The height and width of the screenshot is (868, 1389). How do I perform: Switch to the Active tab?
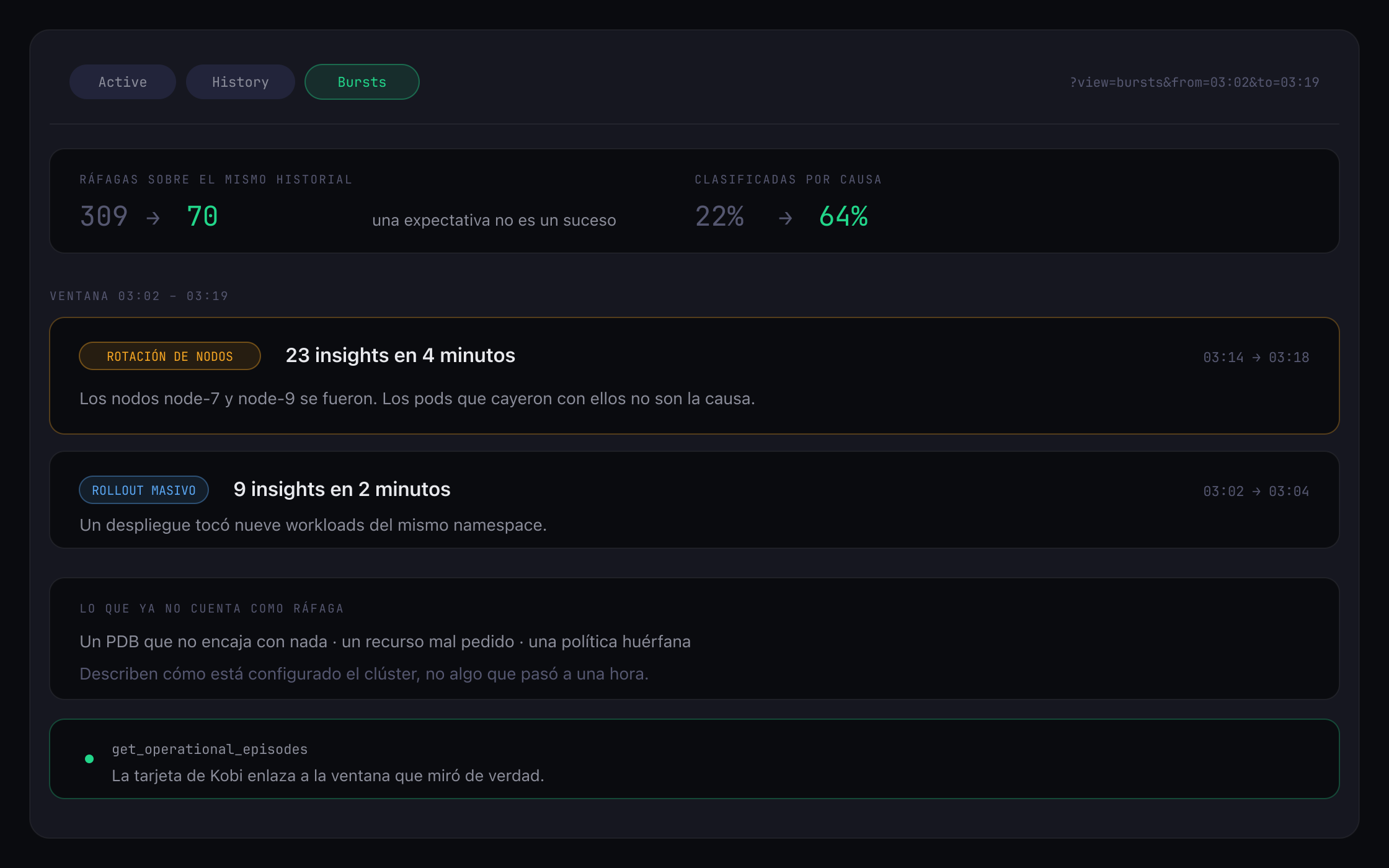point(123,82)
